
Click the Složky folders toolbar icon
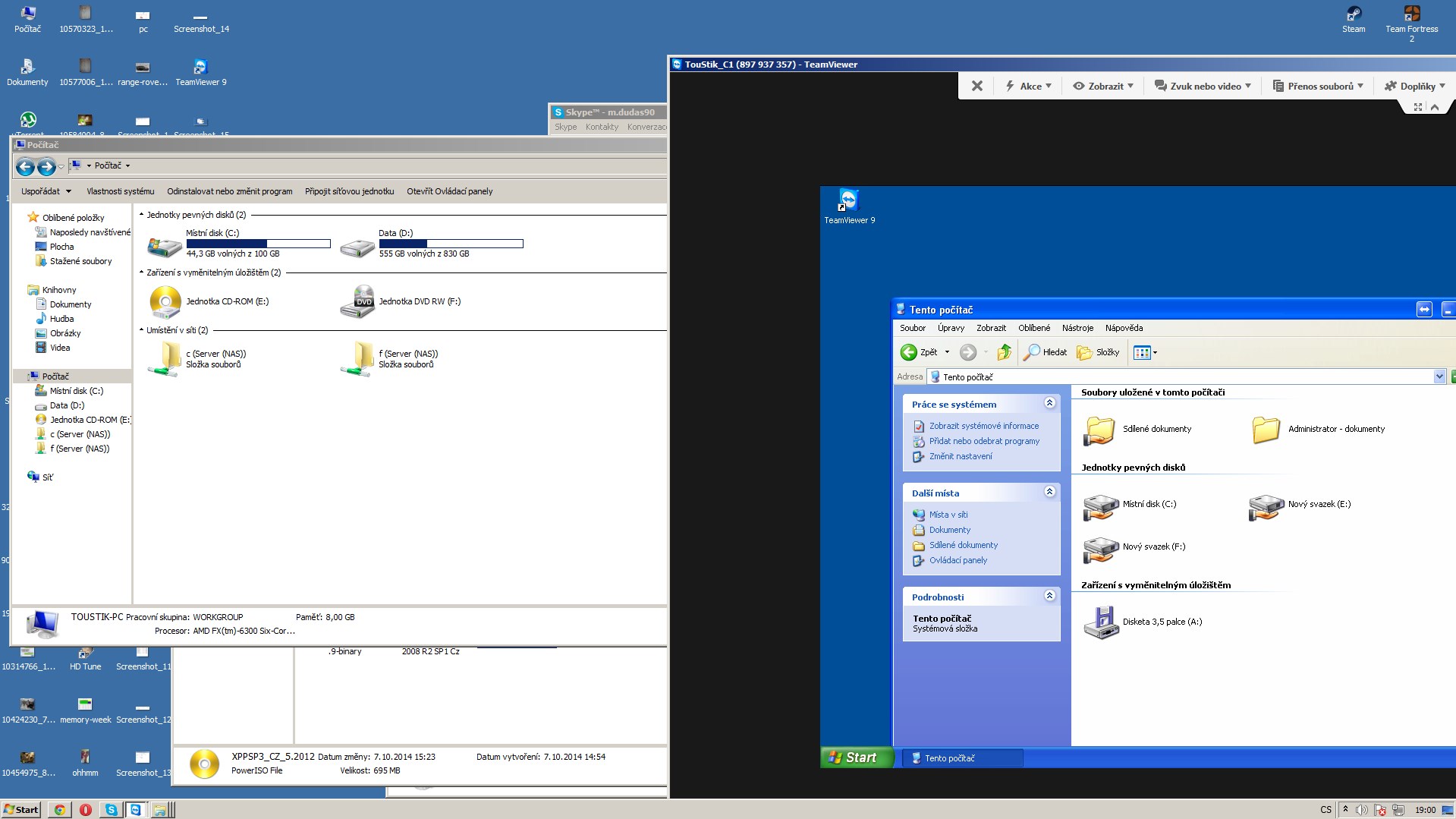click(x=1085, y=352)
